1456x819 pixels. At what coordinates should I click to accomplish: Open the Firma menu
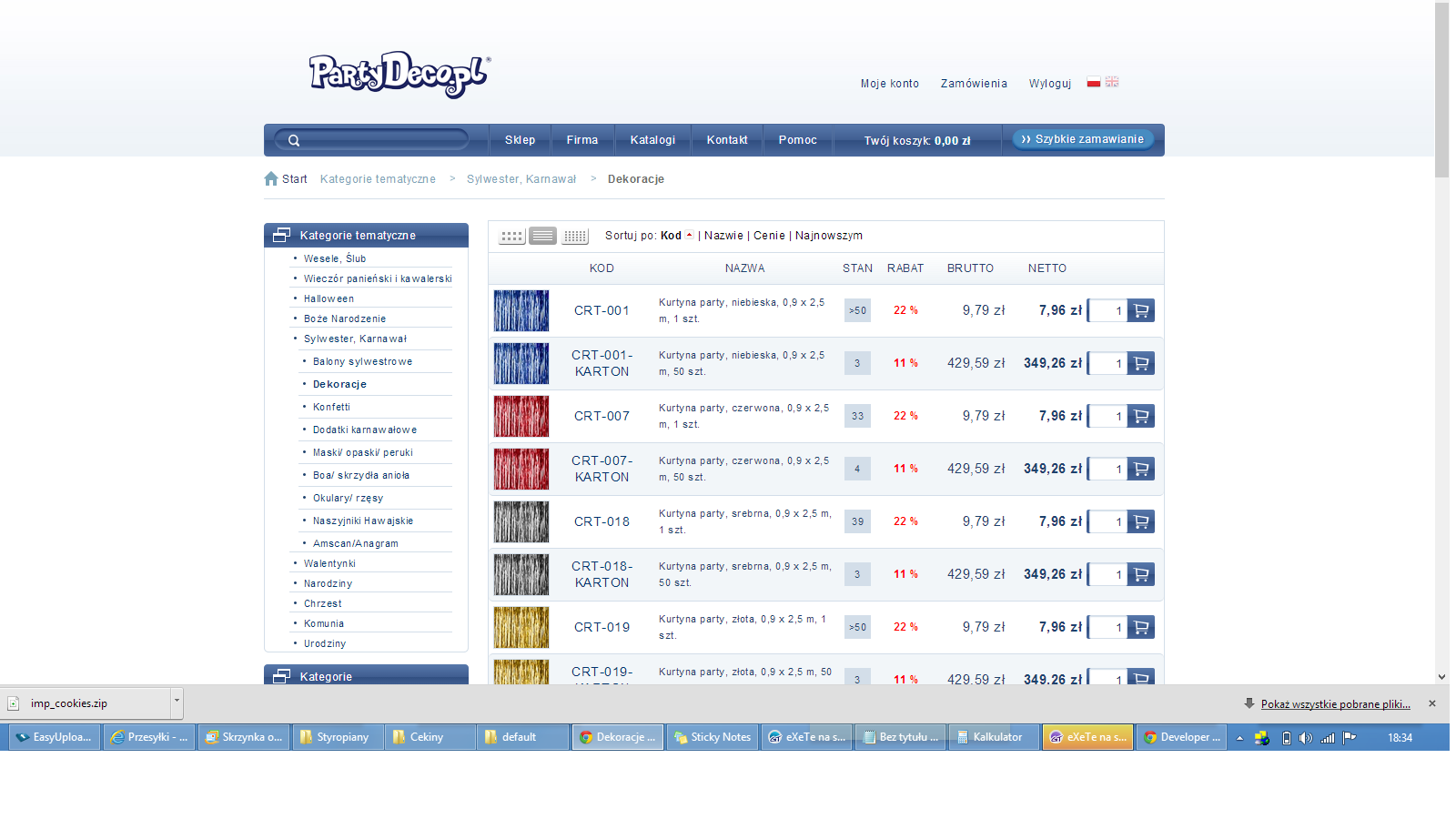click(x=582, y=140)
